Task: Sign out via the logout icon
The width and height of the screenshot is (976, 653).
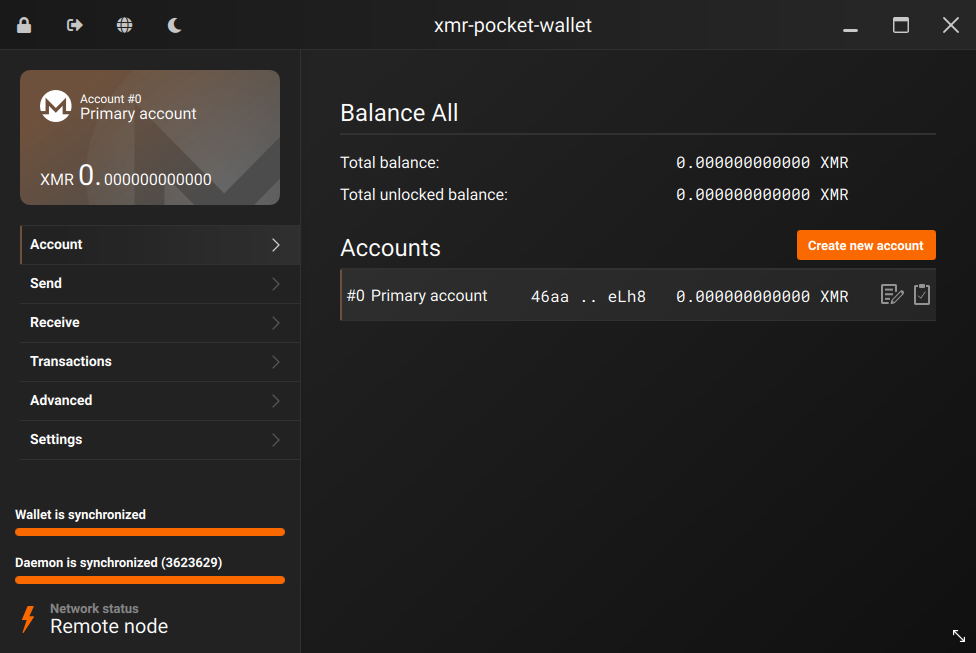Action: click(x=73, y=24)
